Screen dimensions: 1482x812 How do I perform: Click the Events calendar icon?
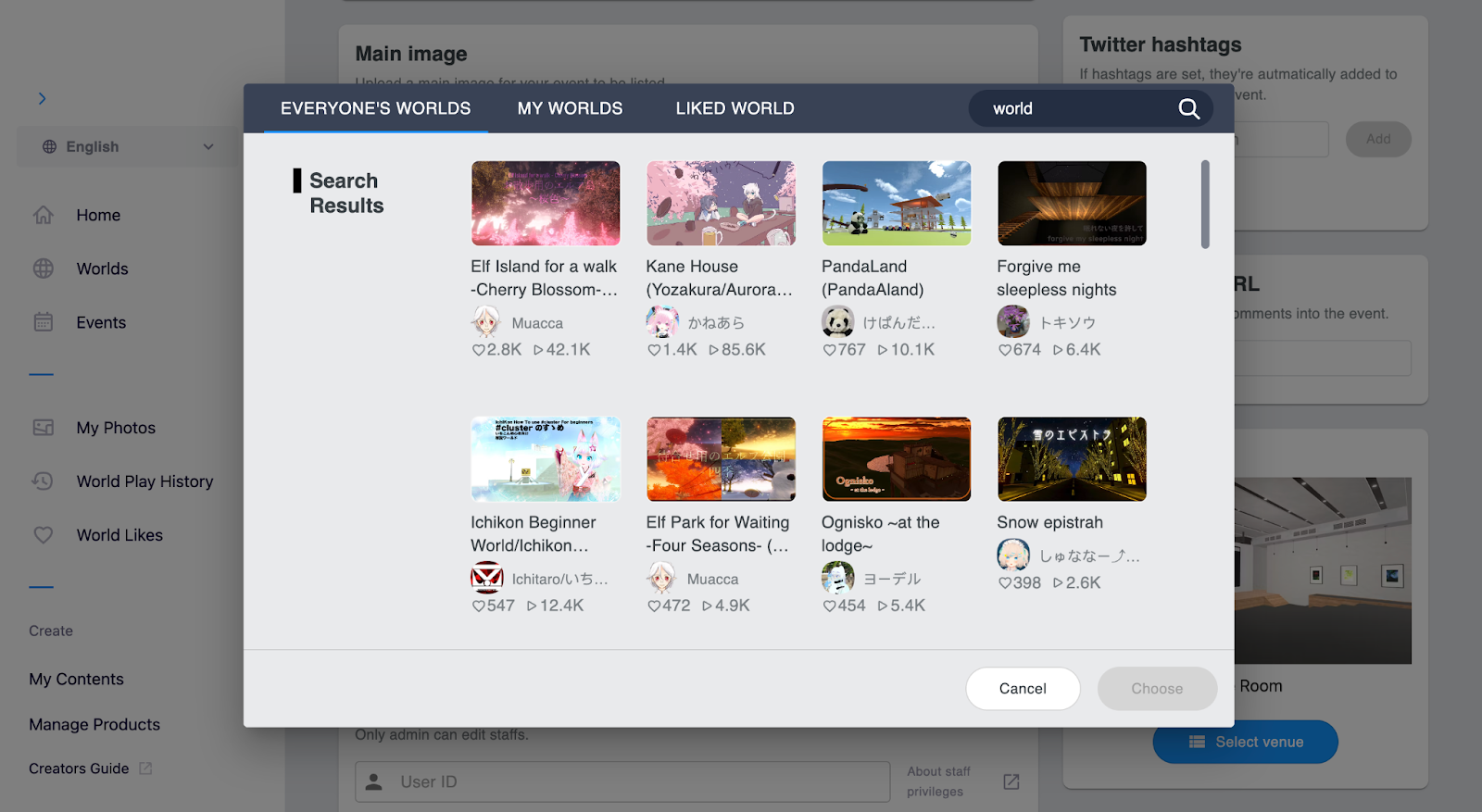(44, 322)
